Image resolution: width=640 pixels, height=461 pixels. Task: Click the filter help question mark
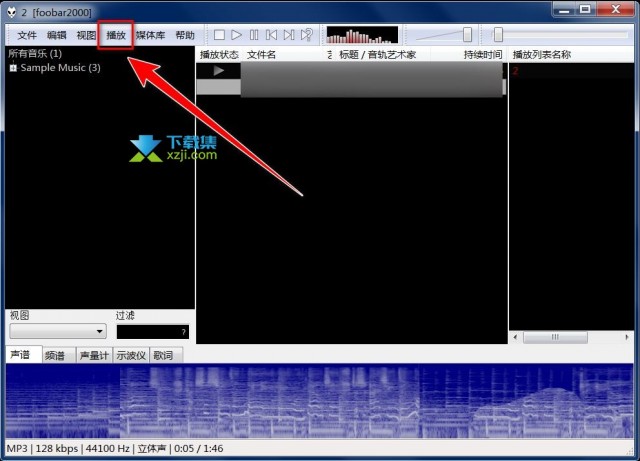(x=184, y=332)
